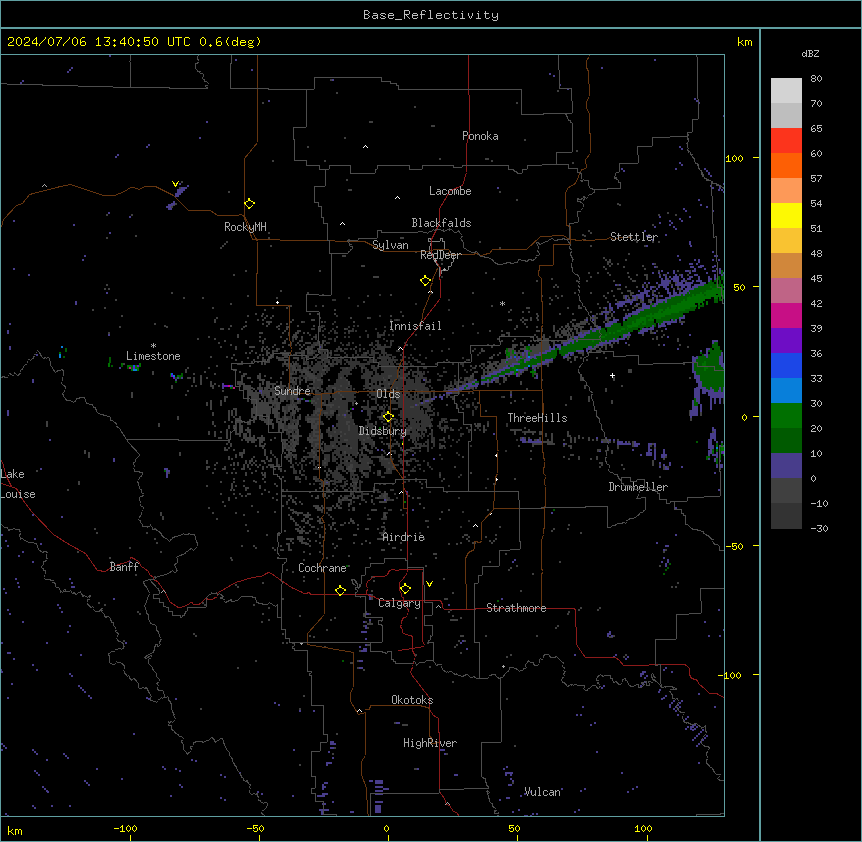Click the ThreeHills city label
The height and width of the screenshot is (842, 862).
tap(537, 418)
